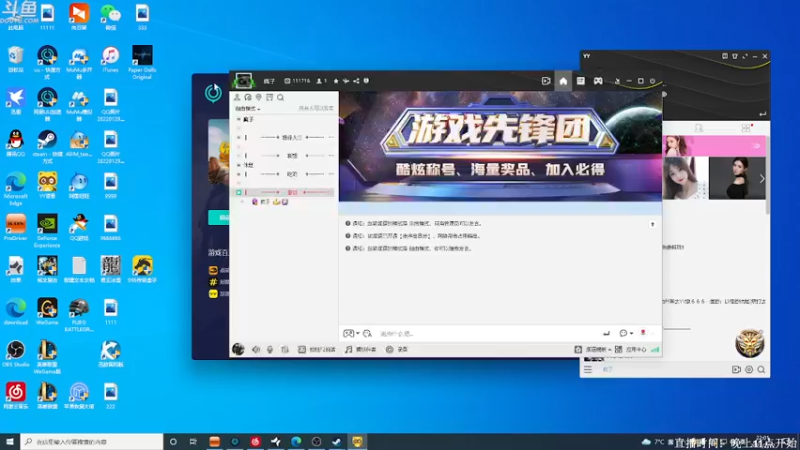Open the speaking mode dropdown above channel list
The image size is (800, 450).
click(247, 109)
